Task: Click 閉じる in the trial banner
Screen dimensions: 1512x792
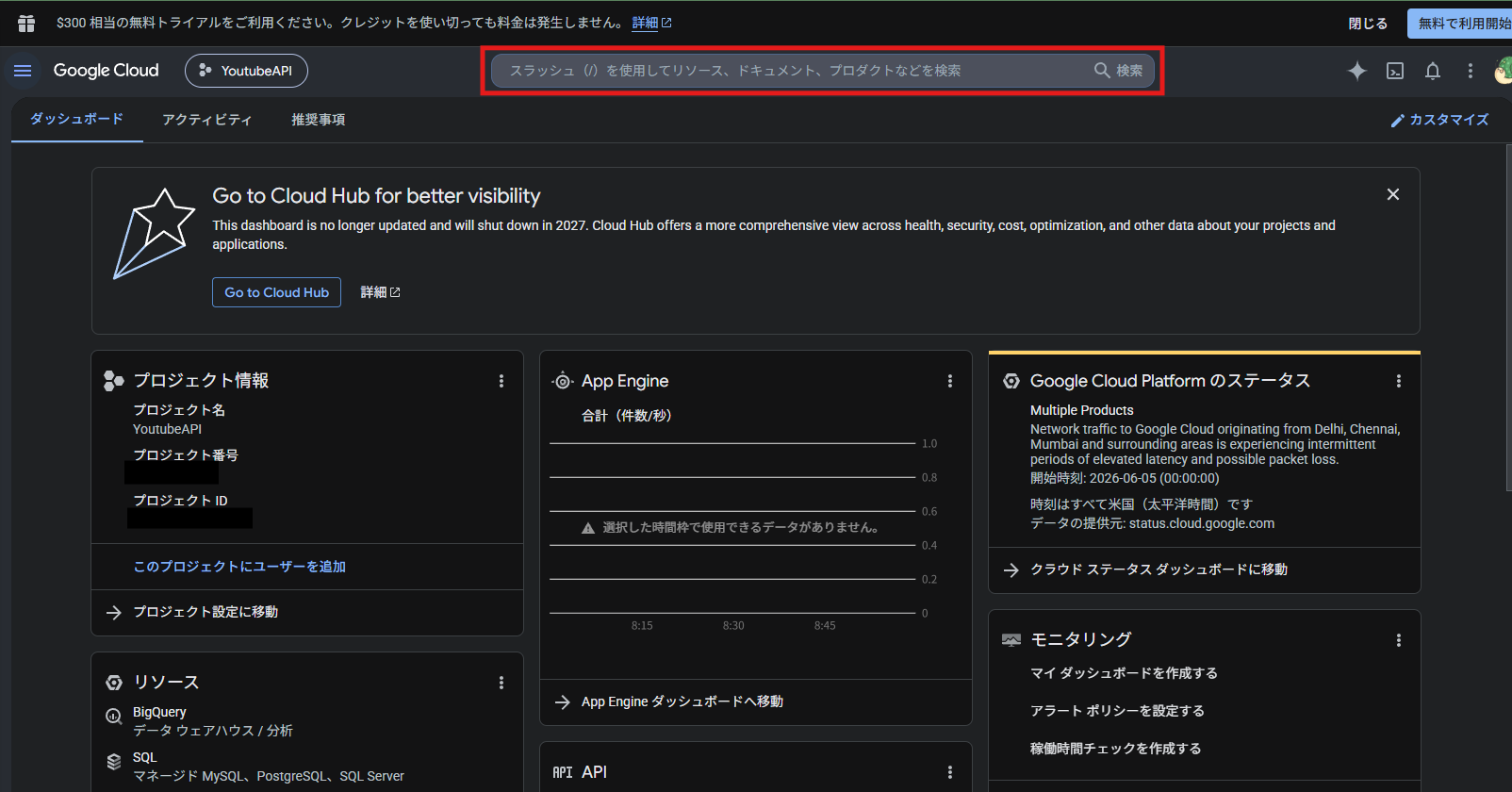Action: 1368,24
